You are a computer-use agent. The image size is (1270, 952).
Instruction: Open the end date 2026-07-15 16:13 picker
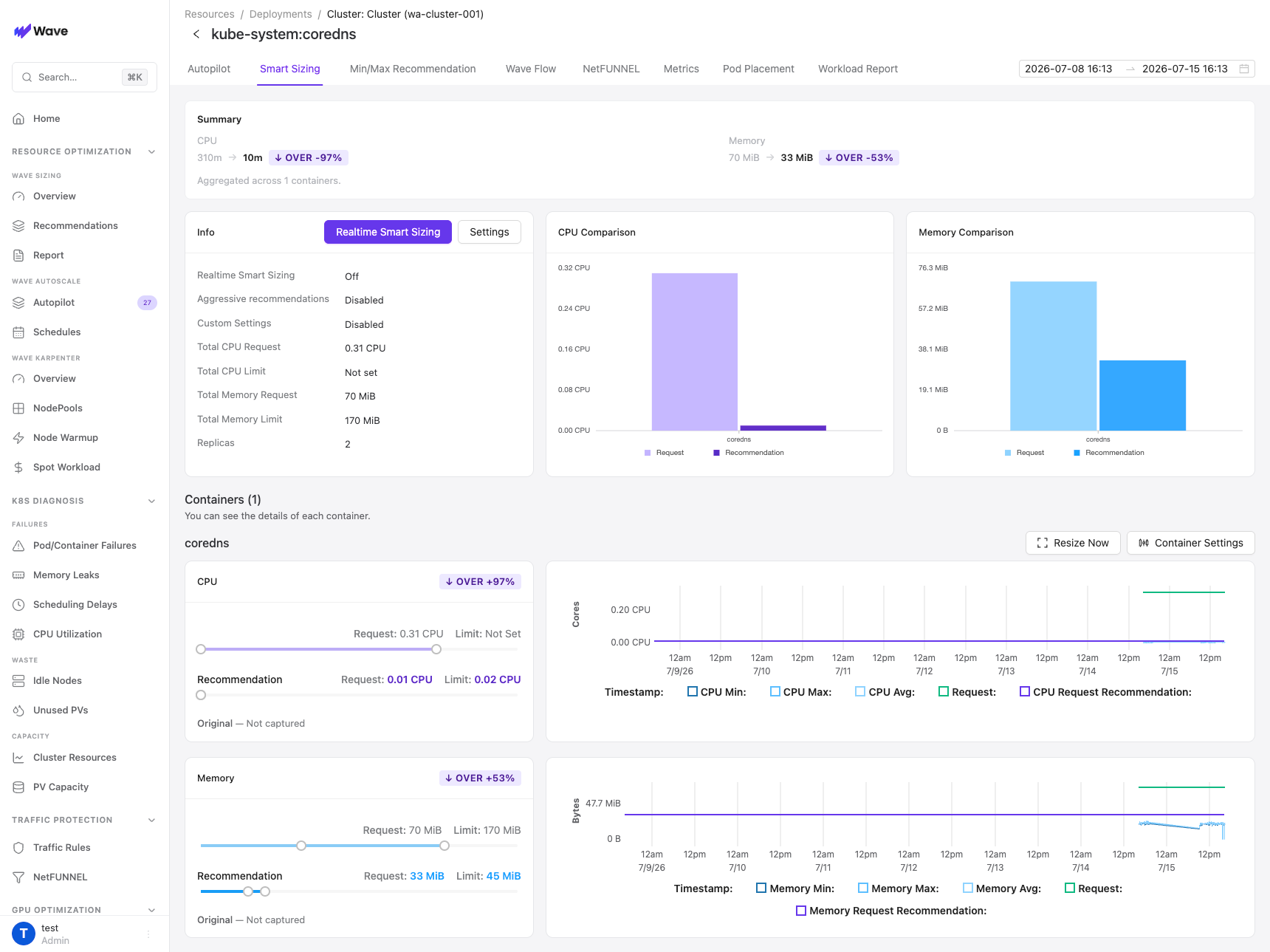click(x=1185, y=69)
